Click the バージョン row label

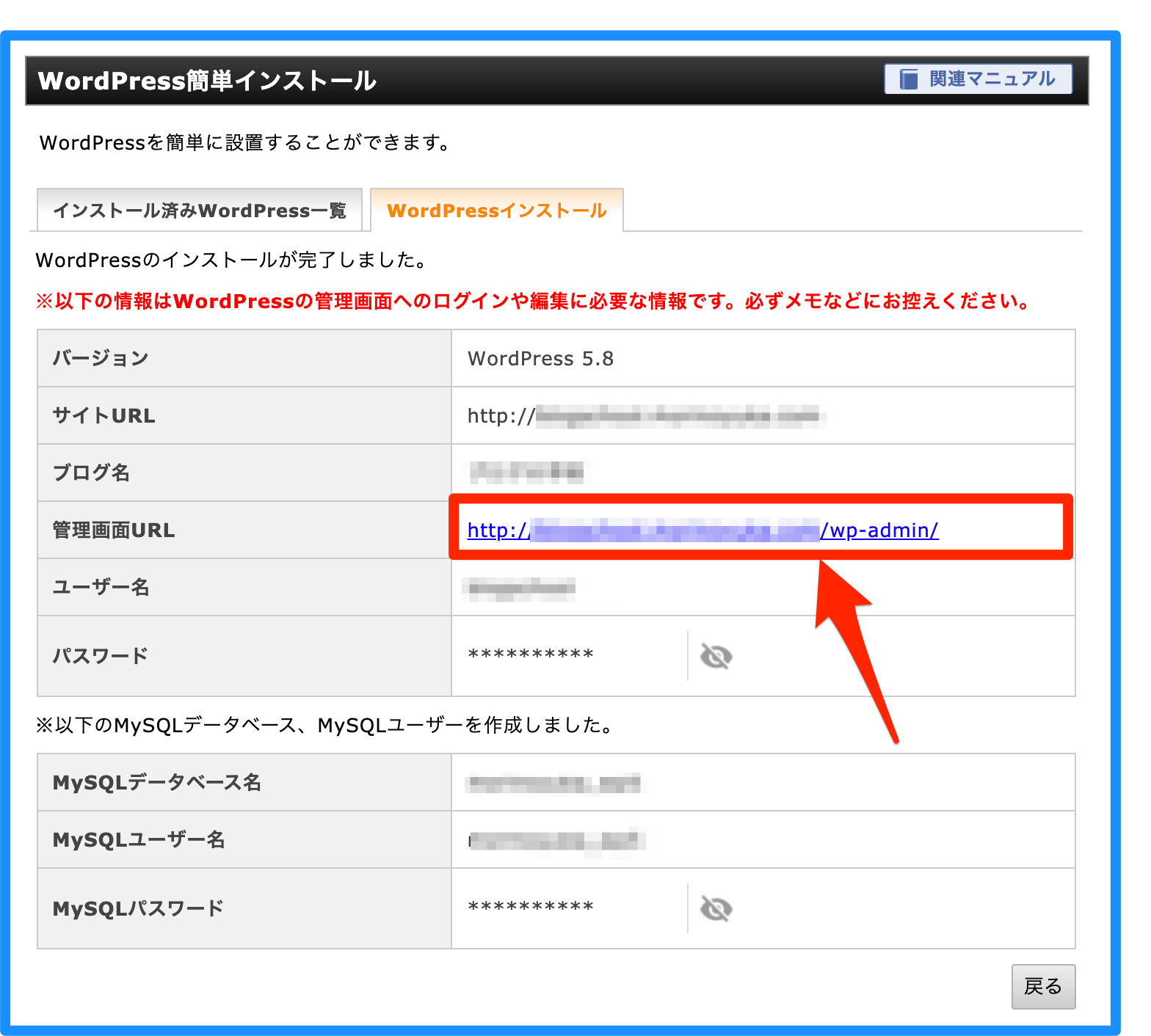(x=101, y=358)
